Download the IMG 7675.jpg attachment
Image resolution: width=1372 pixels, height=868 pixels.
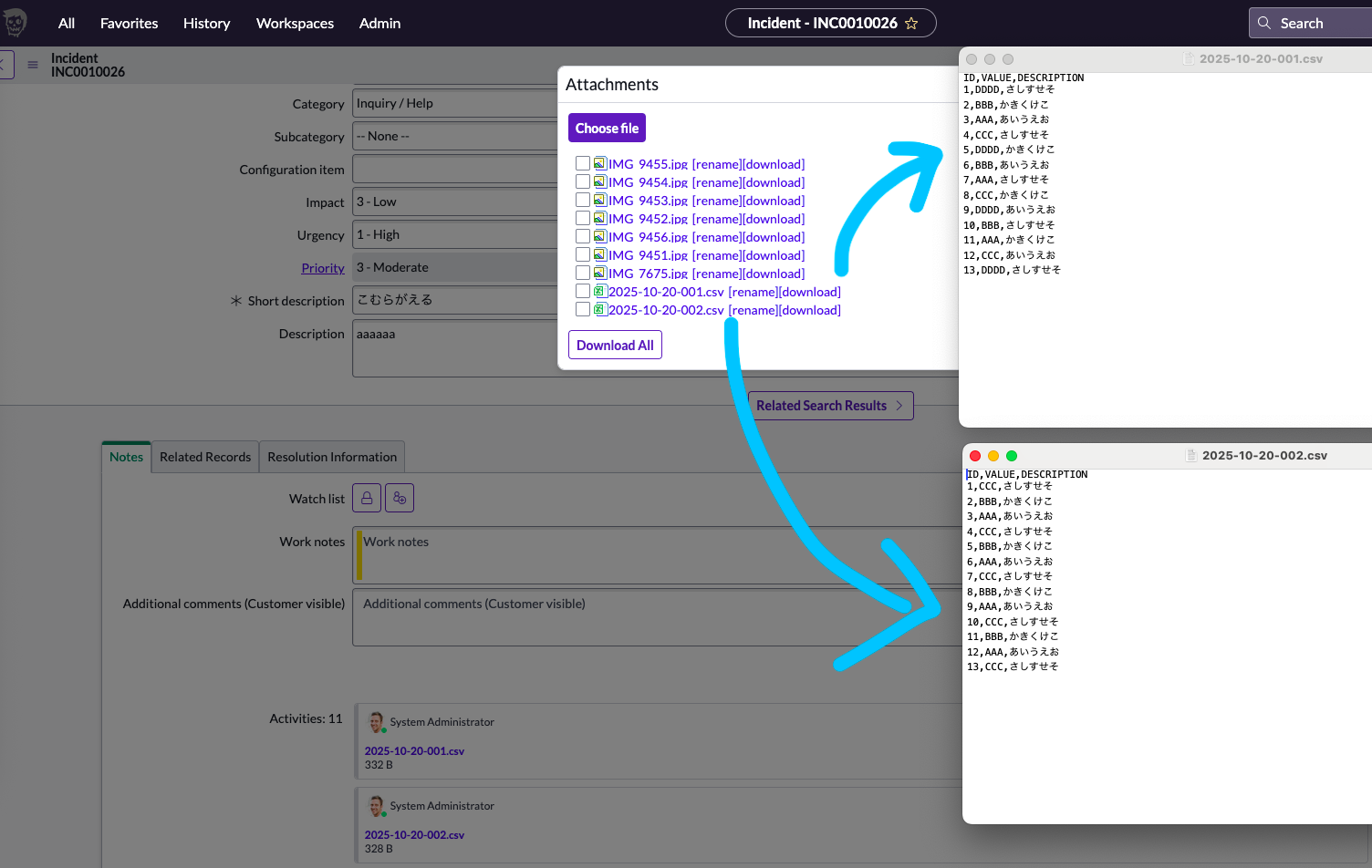point(774,274)
